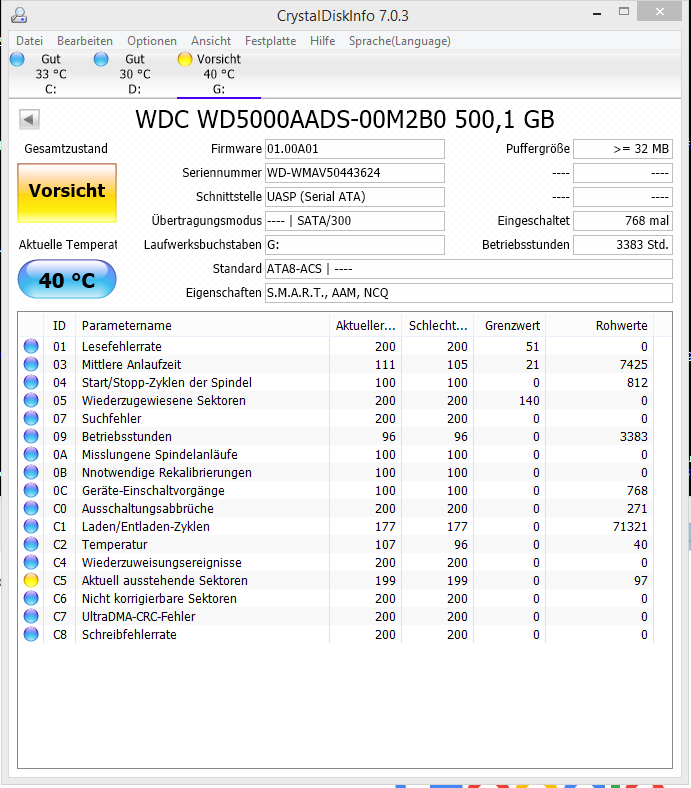This screenshot has width=691, height=788.
Task: Click the yellow status orb for drive G:
Action: click(185, 59)
